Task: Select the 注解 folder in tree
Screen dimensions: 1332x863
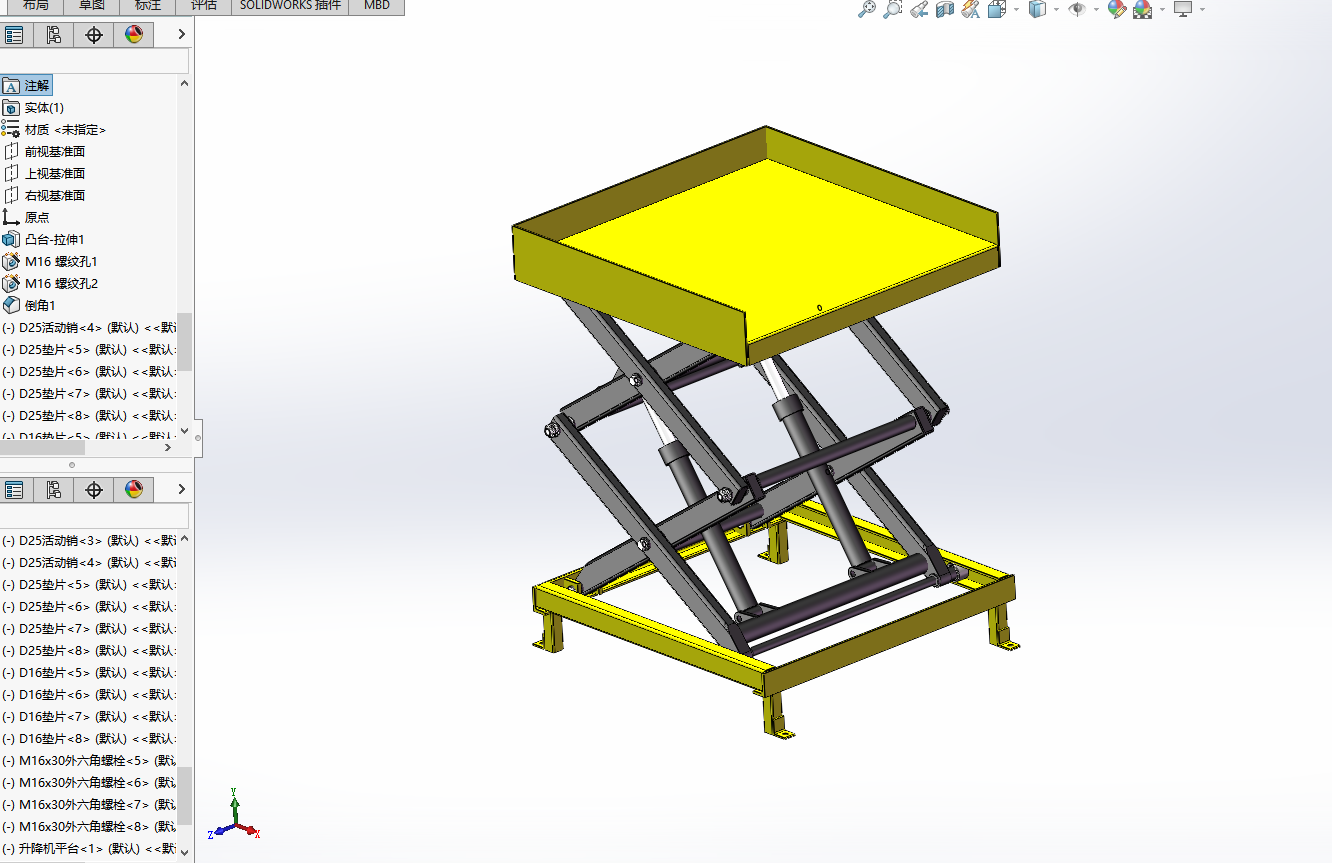Action: tap(27, 86)
